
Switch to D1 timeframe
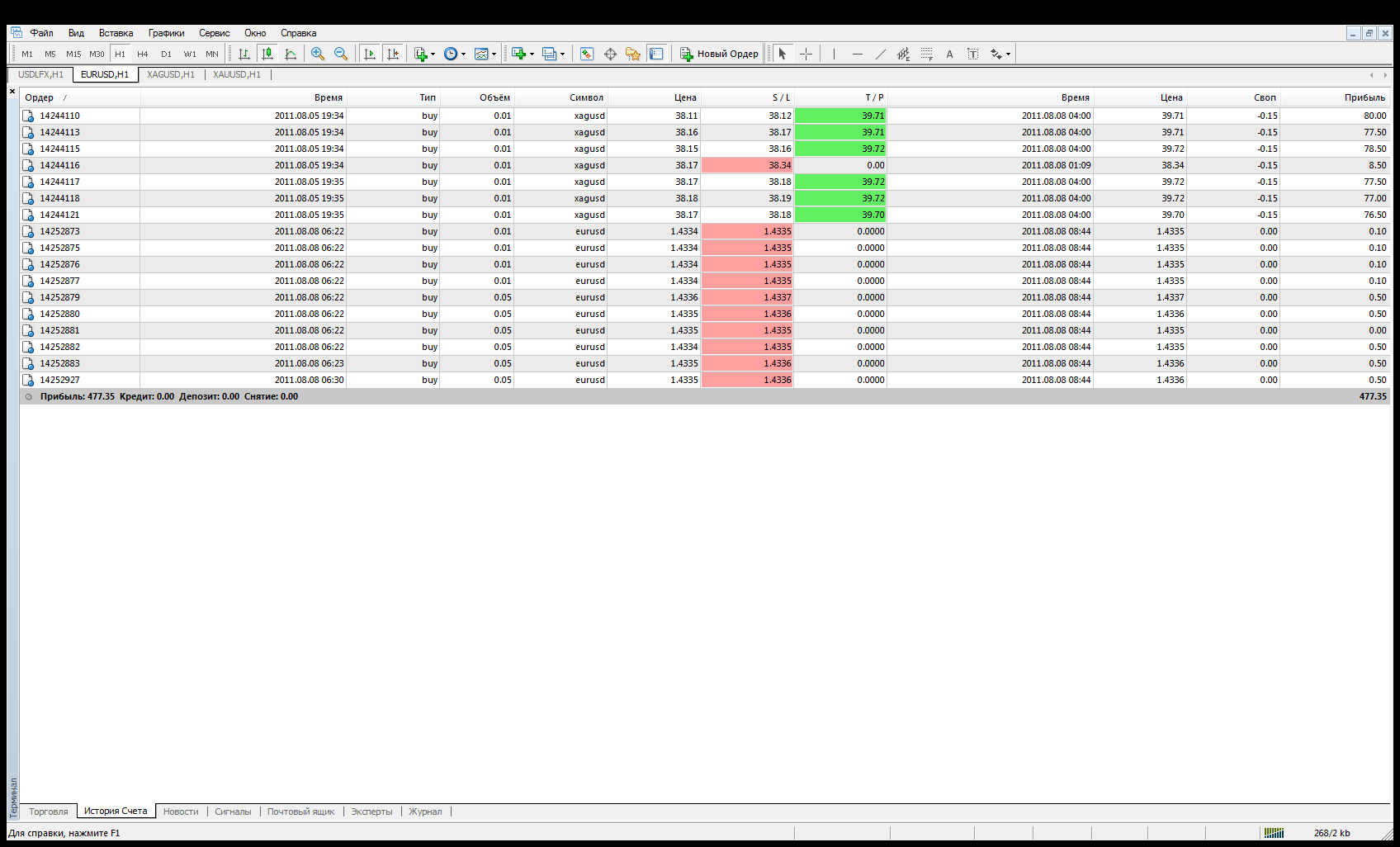(x=166, y=54)
